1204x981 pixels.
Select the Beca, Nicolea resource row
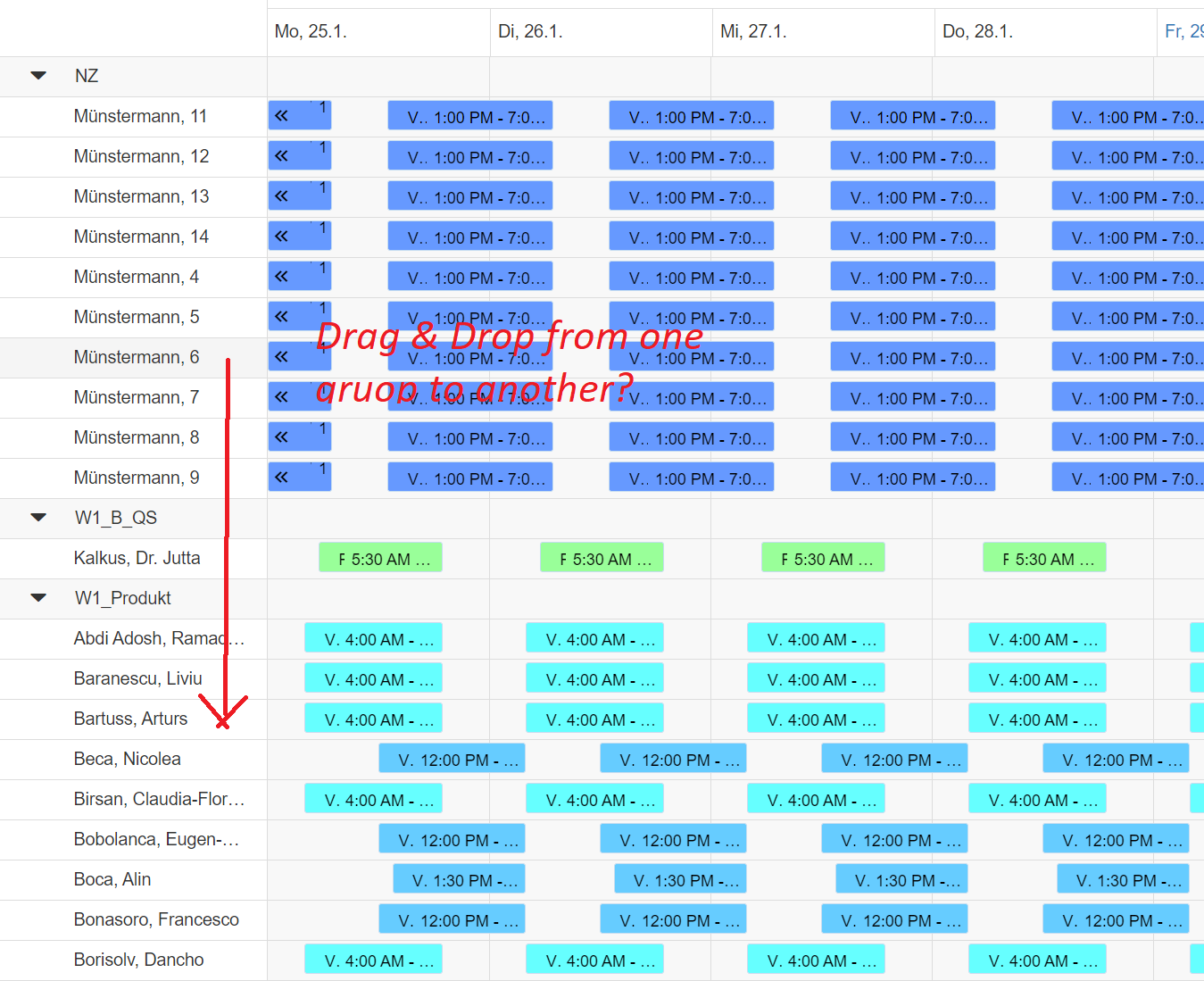127,760
